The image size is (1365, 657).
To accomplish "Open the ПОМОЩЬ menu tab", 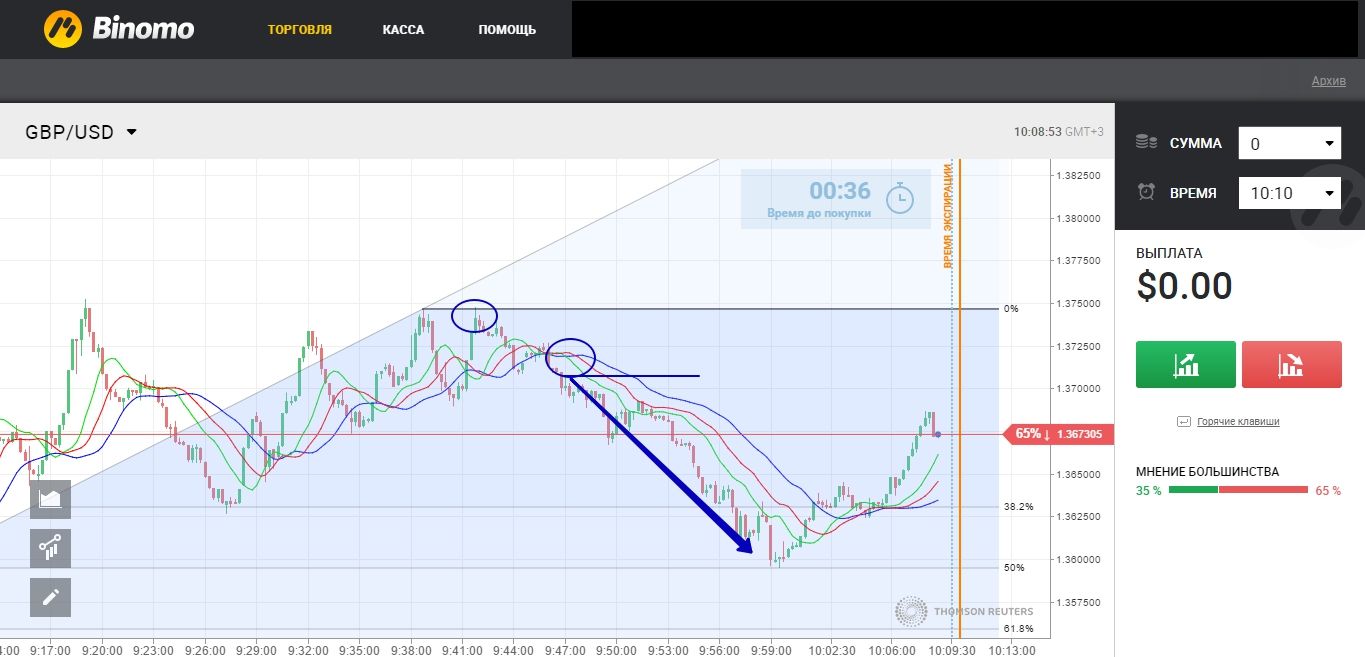I will pos(507,30).
